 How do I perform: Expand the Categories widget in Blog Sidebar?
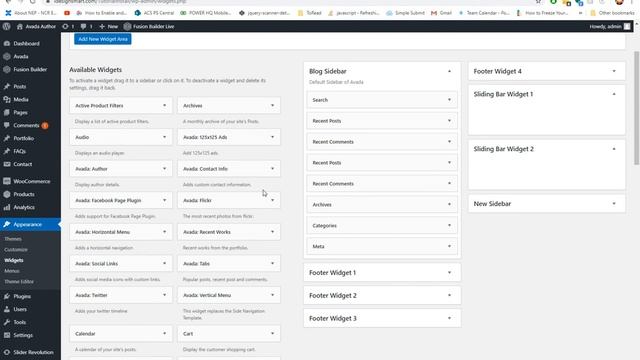449,225
